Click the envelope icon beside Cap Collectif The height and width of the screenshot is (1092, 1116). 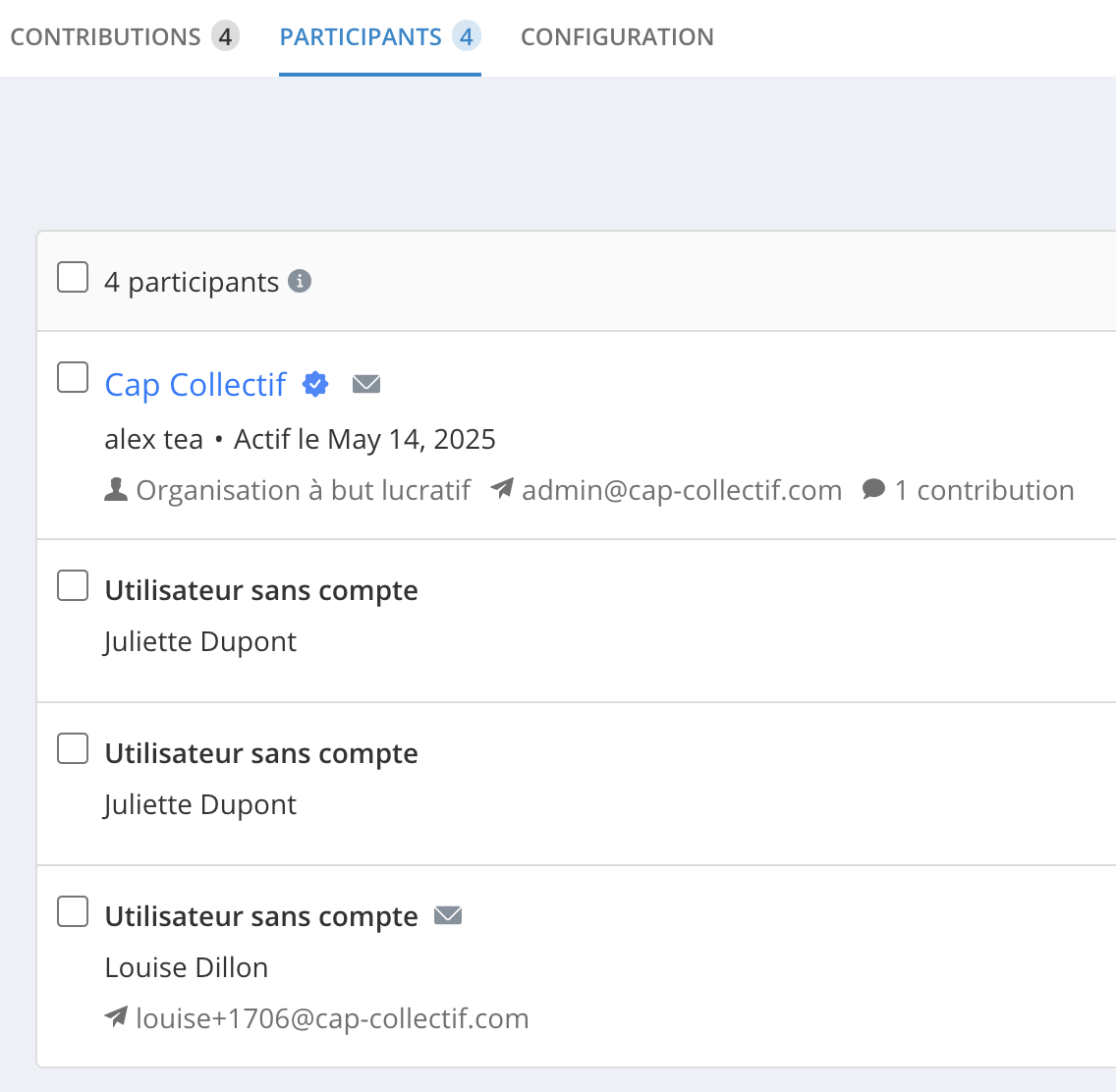(366, 384)
